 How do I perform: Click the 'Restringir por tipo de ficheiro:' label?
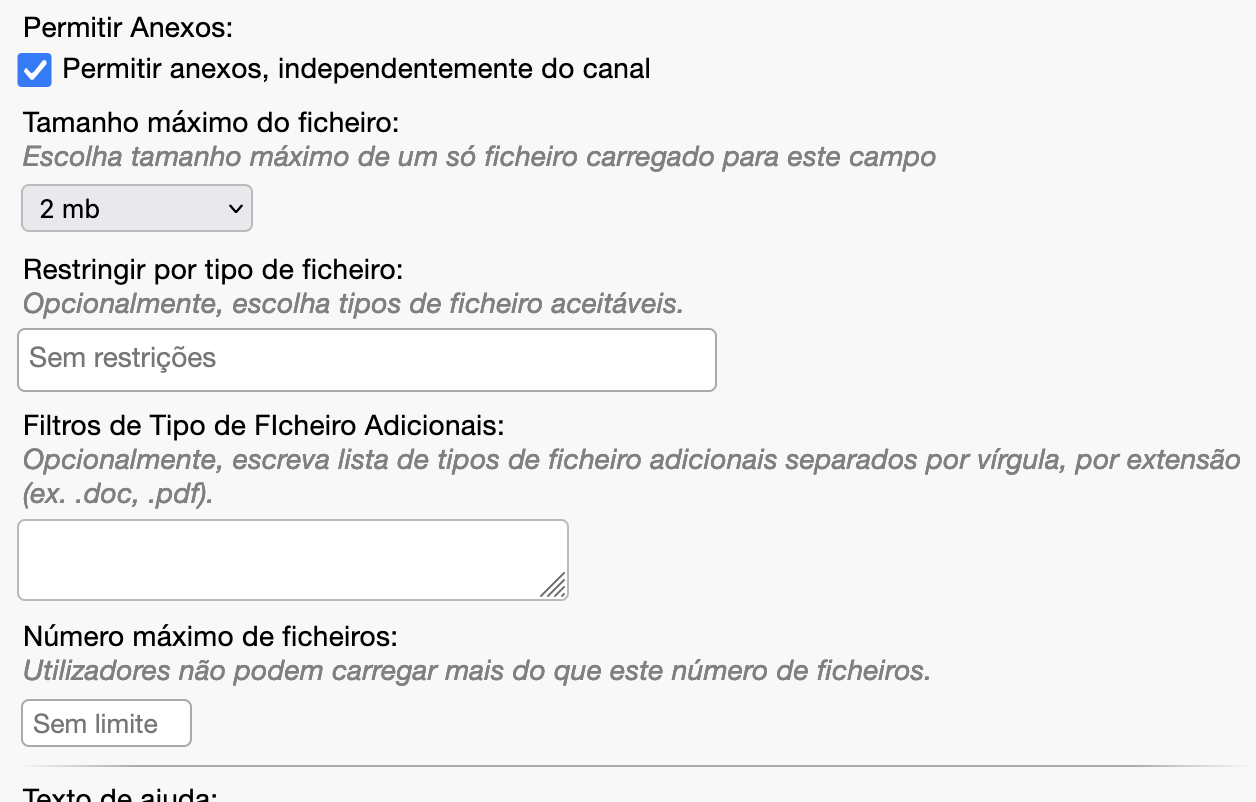(x=212, y=270)
